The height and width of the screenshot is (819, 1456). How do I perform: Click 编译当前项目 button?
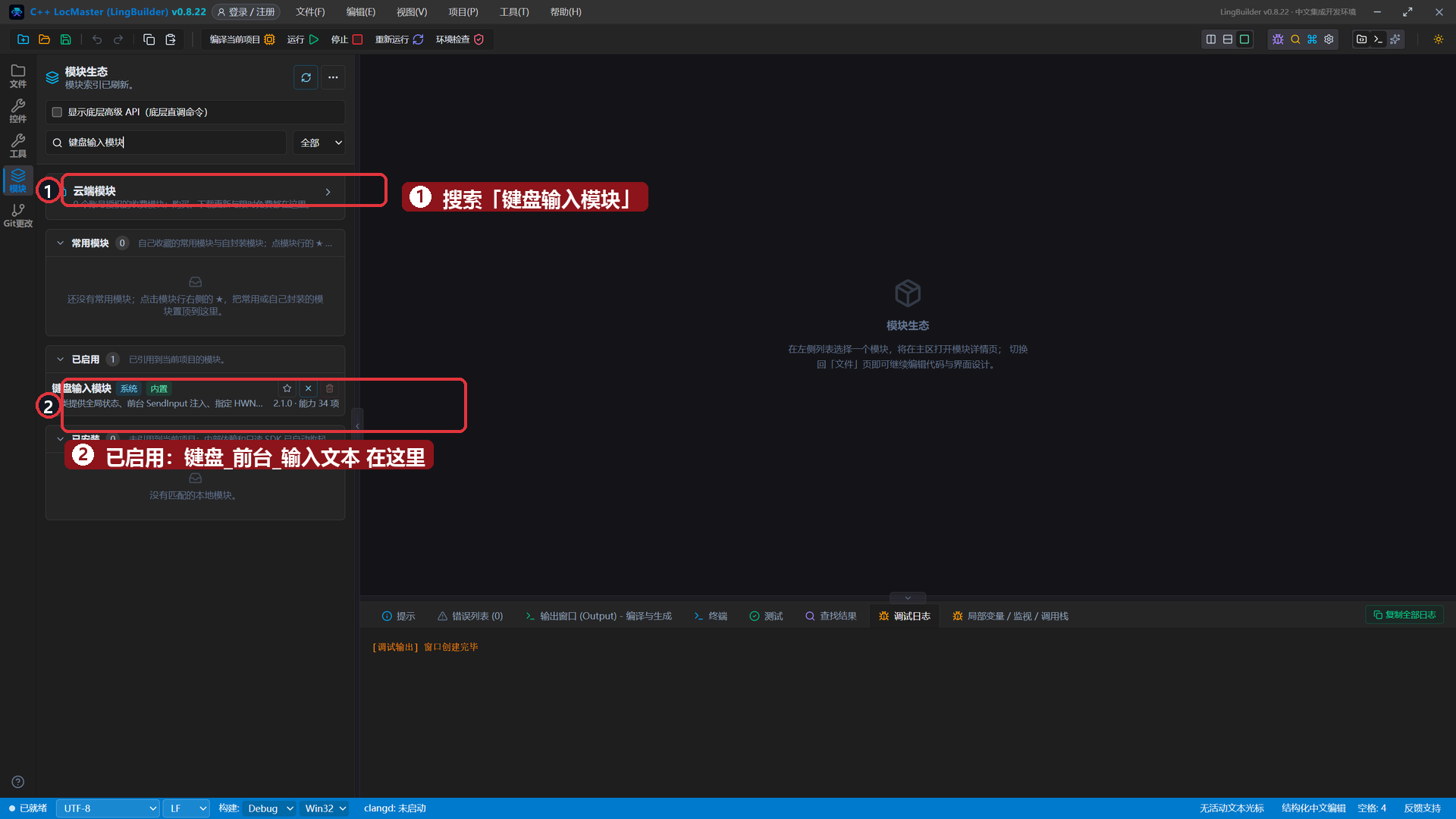click(242, 39)
